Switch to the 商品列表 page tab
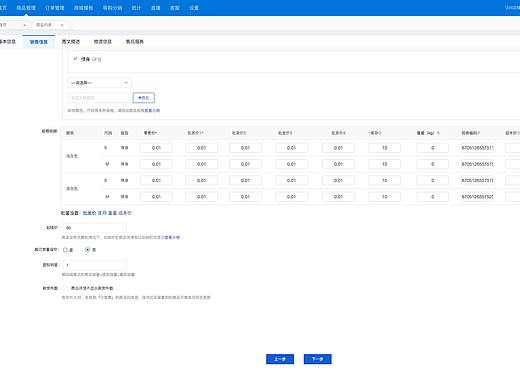This screenshot has height=390, width=520. [44, 25]
